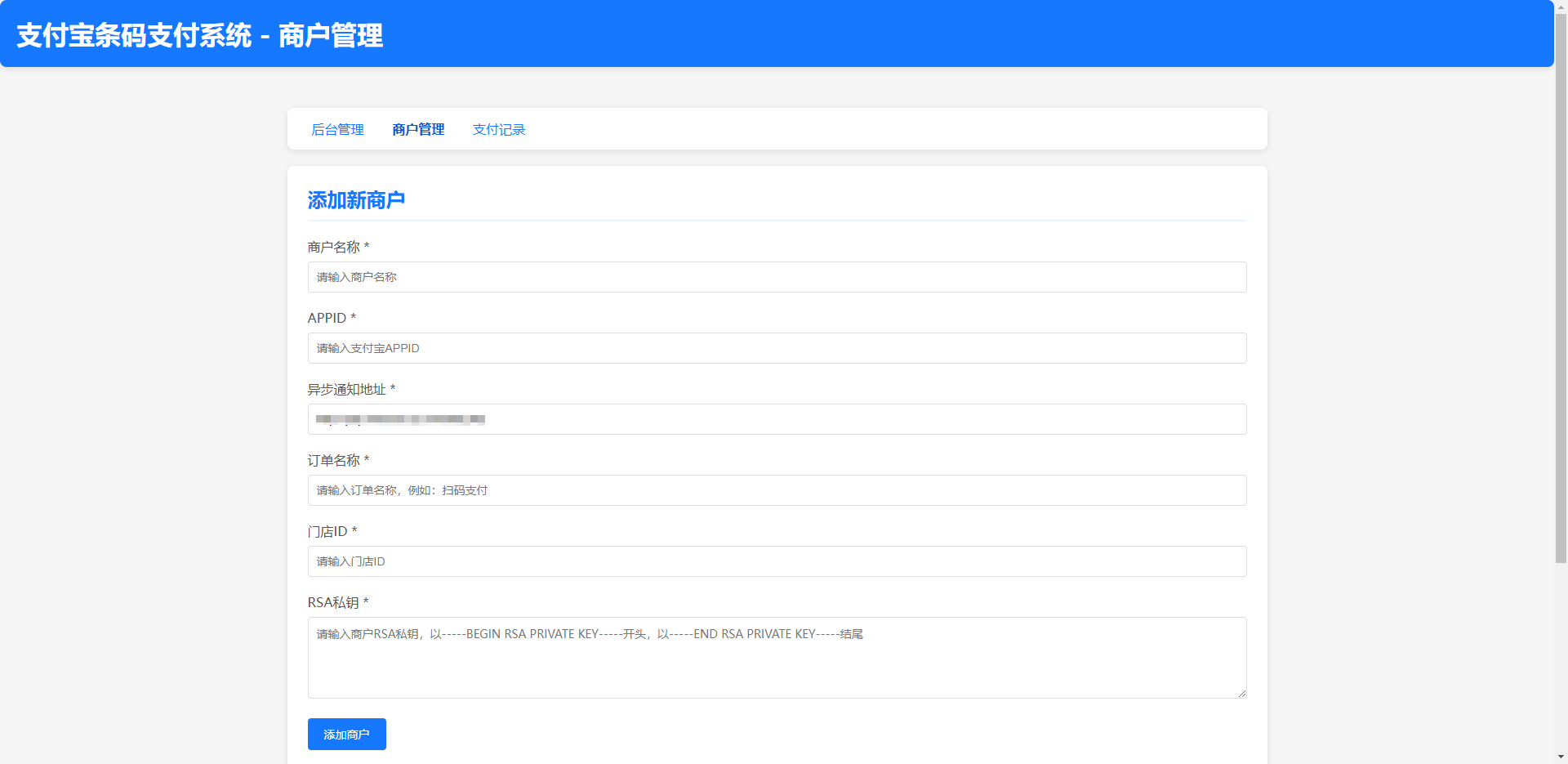The height and width of the screenshot is (764, 1568).
Task: Click the 商户名称 input field
Action: point(776,277)
